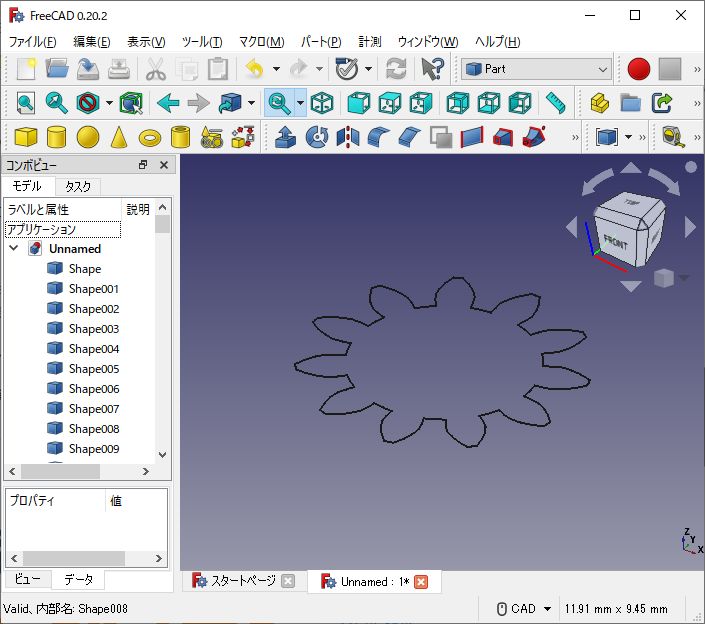Close the コンボビュー panel
Viewport: 705px width, 624px height.
(164, 165)
